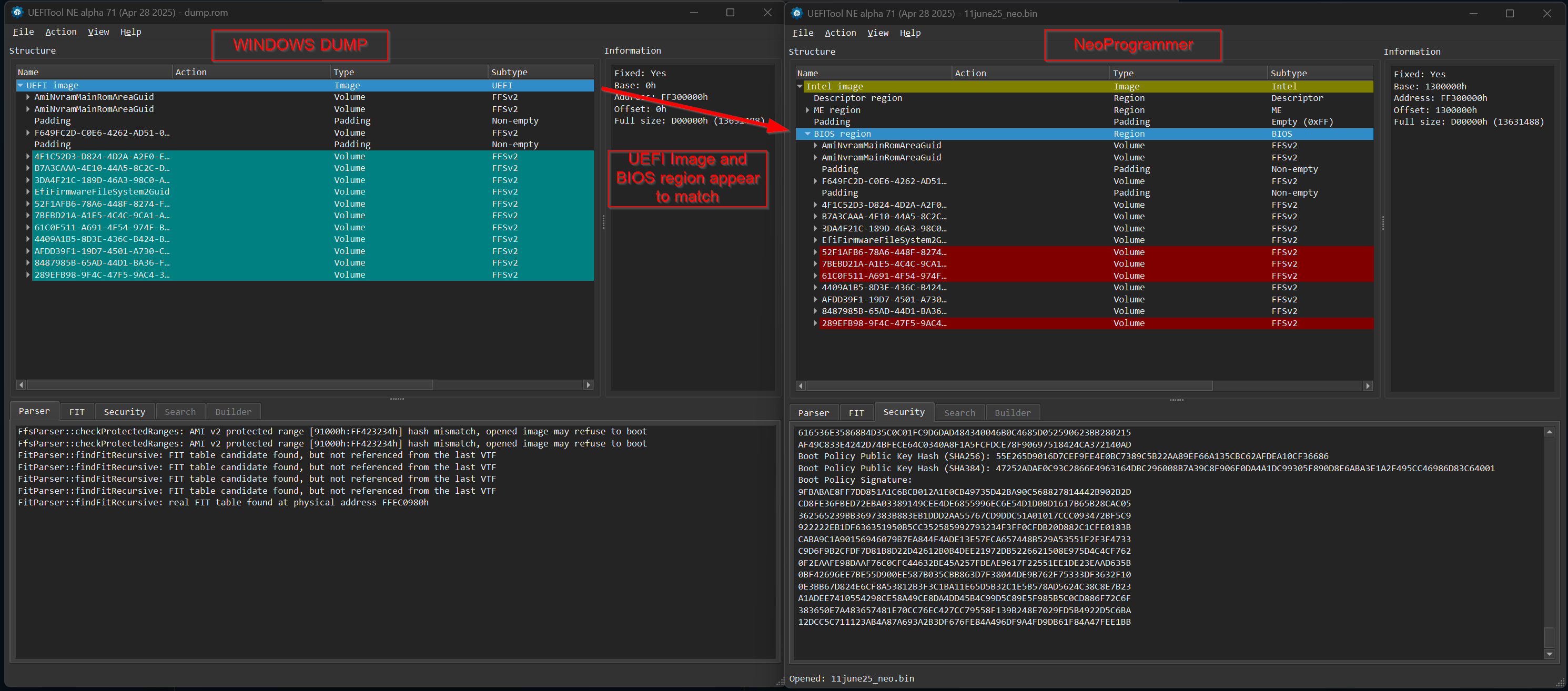Switch to Builder tab in dump.rom window
The image size is (1568, 691).
pyautogui.click(x=233, y=412)
